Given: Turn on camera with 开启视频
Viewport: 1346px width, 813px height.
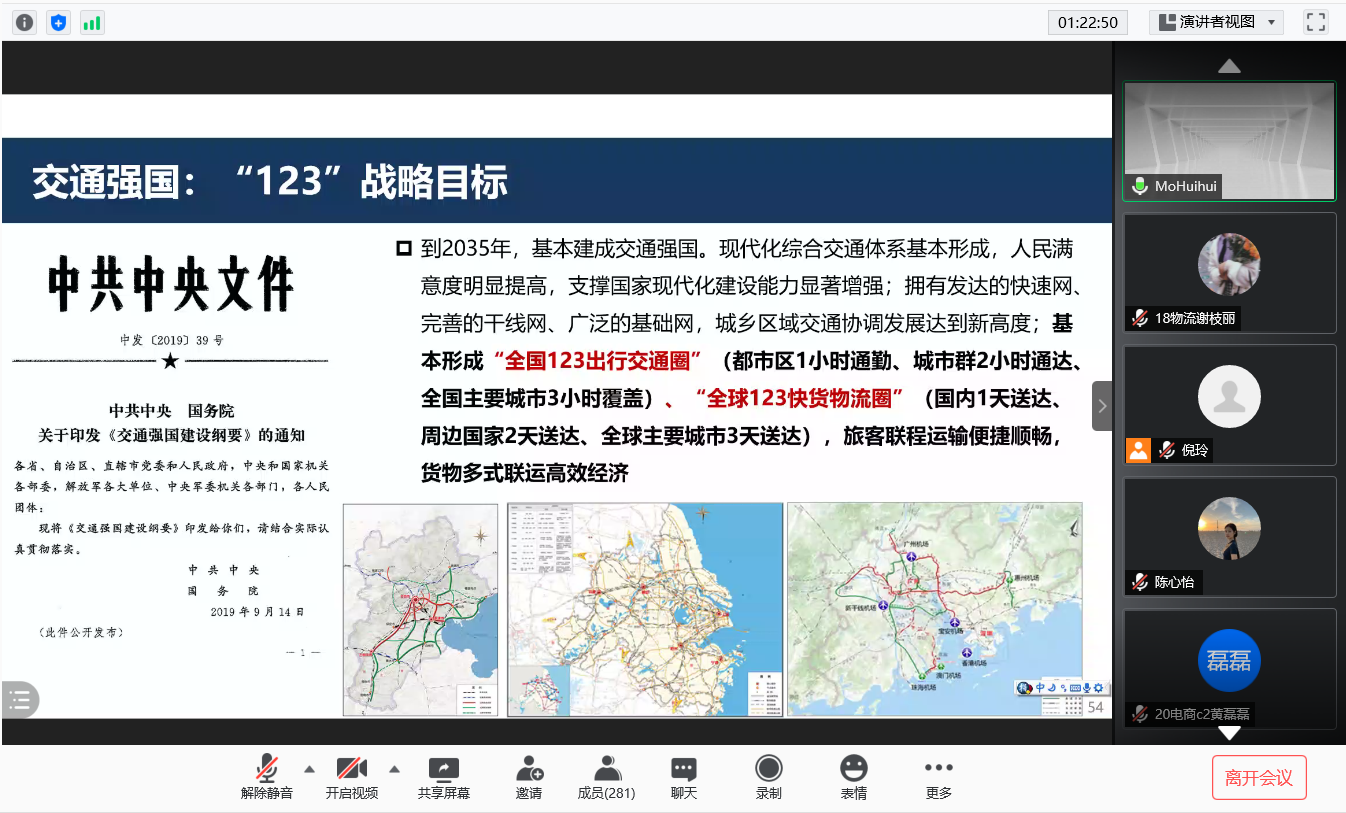Looking at the screenshot, I should coord(351,777).
